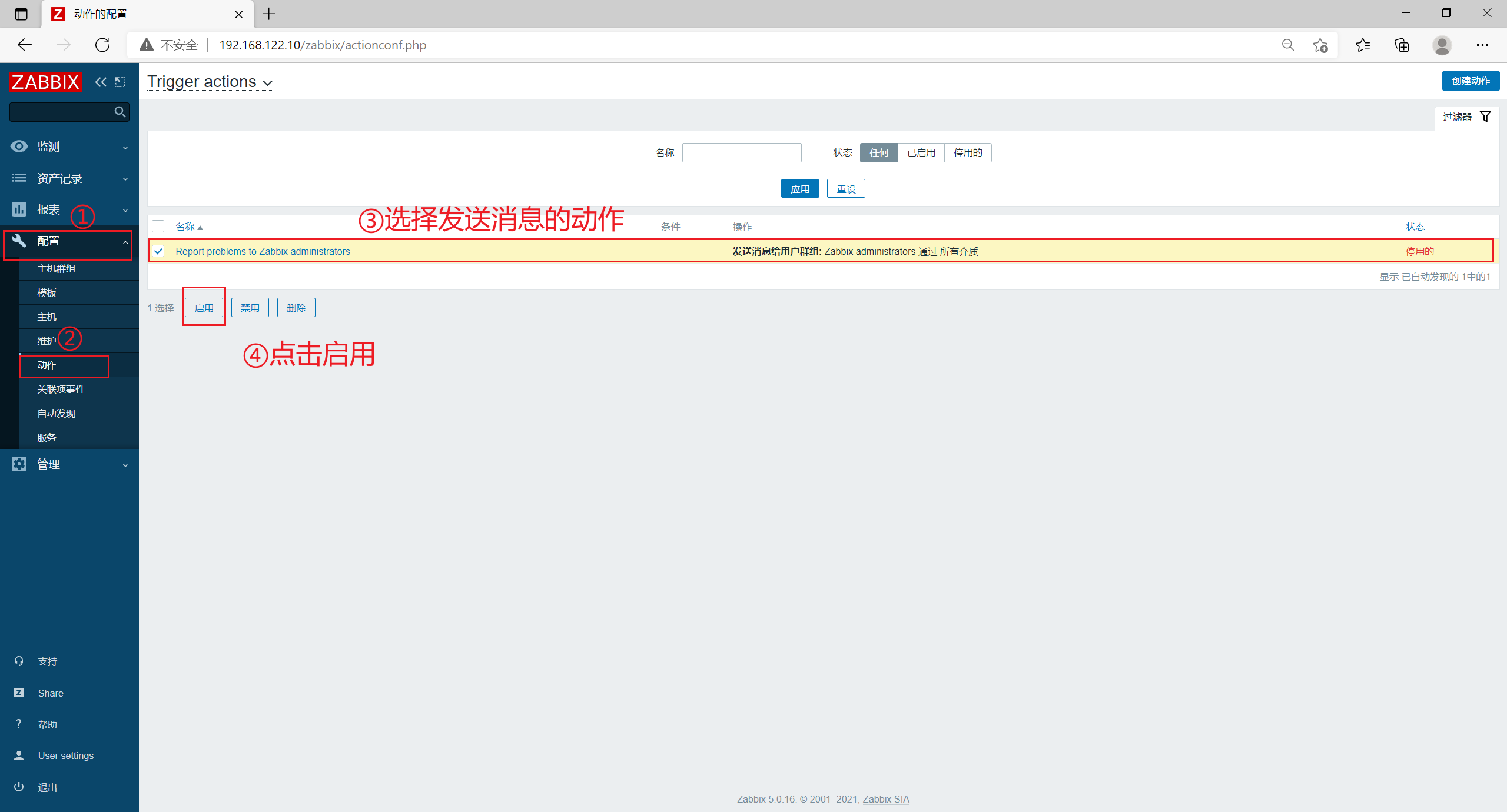Click the eye icon of 监测 menu
Viewport: 1507px width, 812px height.
[19, 147]
